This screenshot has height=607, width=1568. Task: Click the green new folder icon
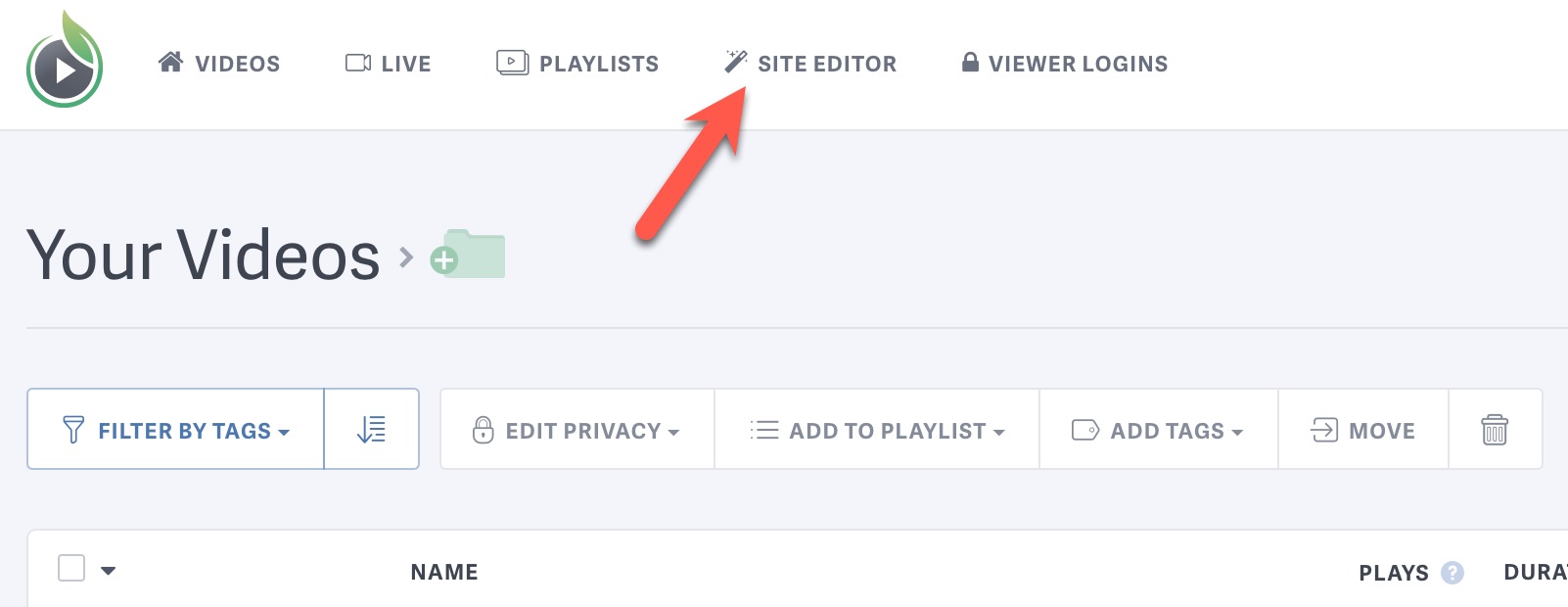pos(468,255)
